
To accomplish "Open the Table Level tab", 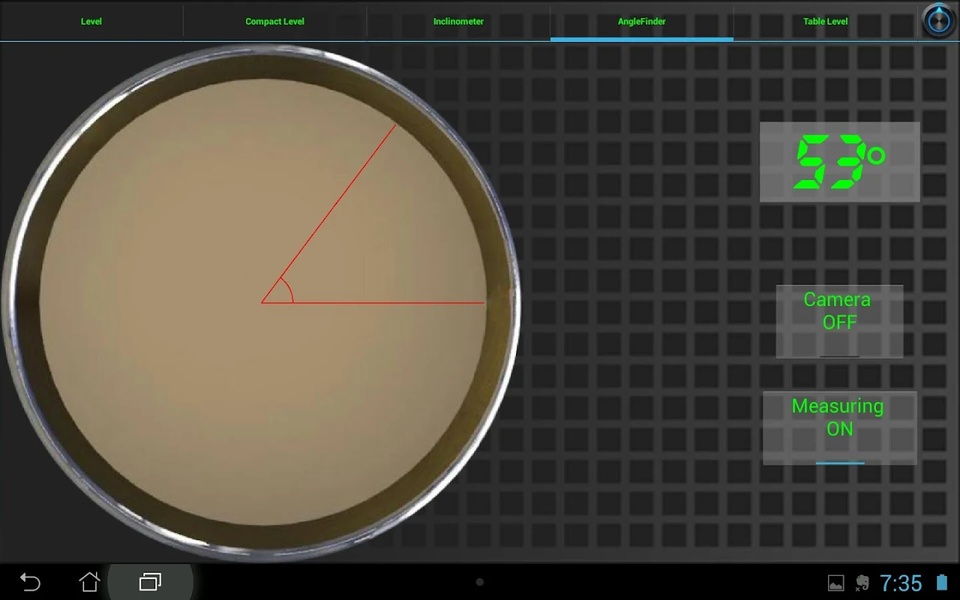I will 825,21.
